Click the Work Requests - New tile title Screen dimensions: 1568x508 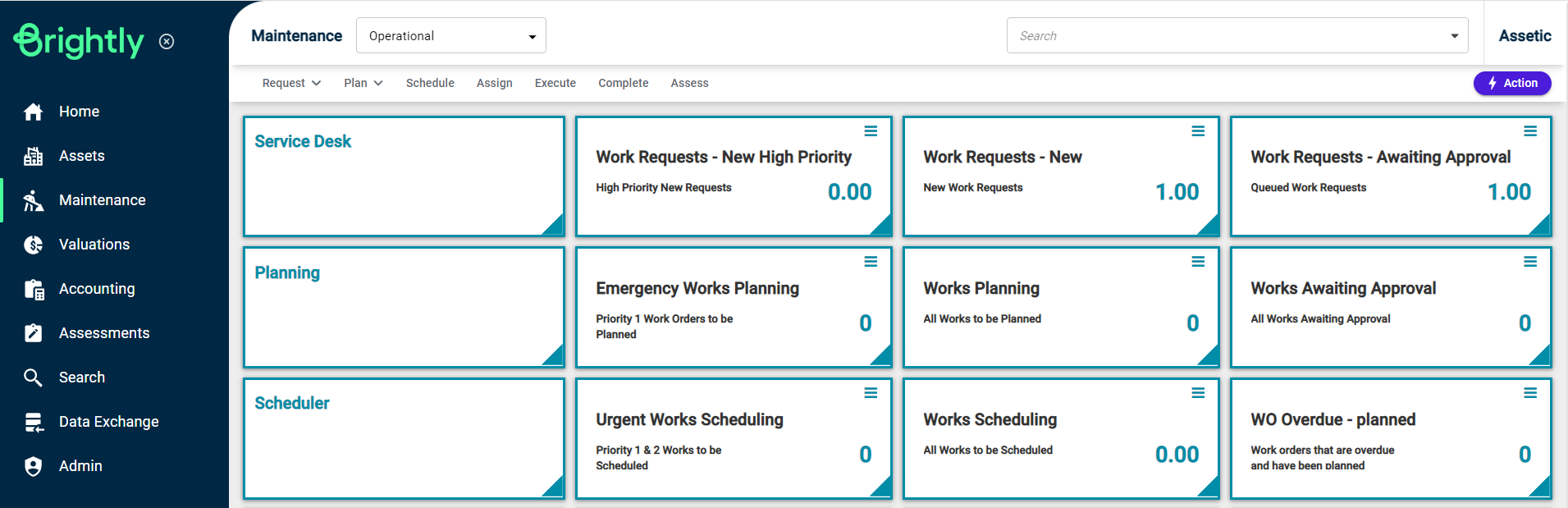[x=1003, y=157]
